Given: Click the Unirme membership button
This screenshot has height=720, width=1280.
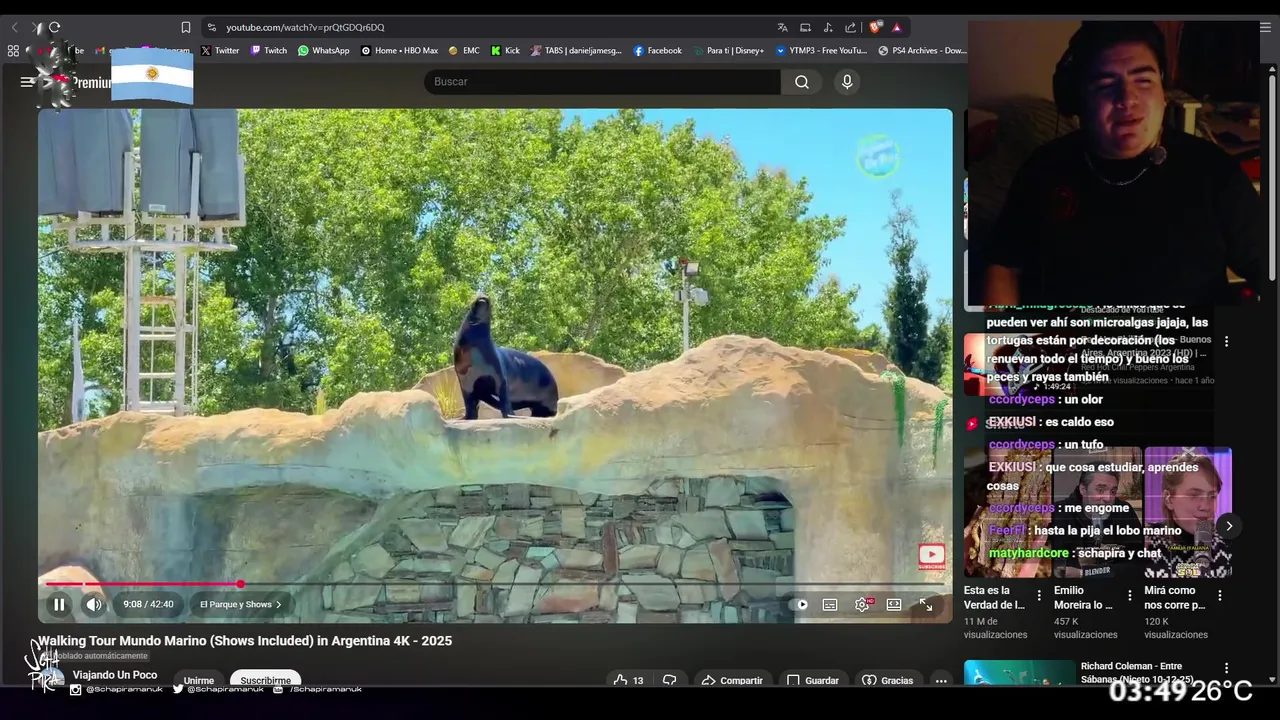Looking at the screenshot, I should point(198,680).
